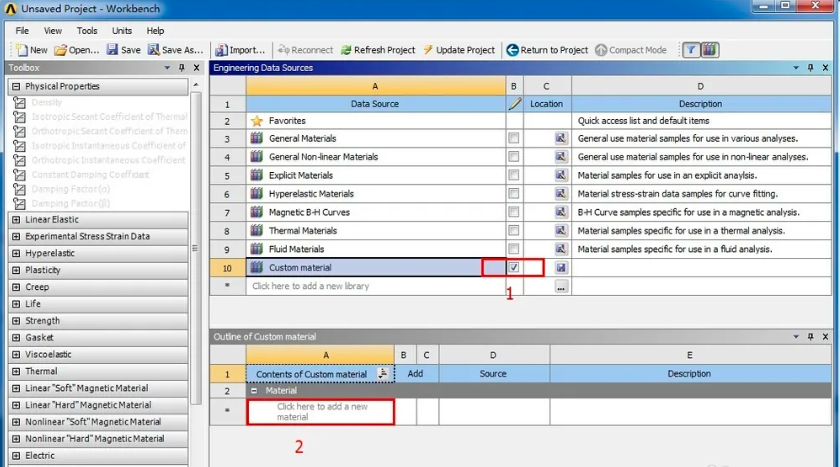
Task: Open the Units menu
Action: 122,31
